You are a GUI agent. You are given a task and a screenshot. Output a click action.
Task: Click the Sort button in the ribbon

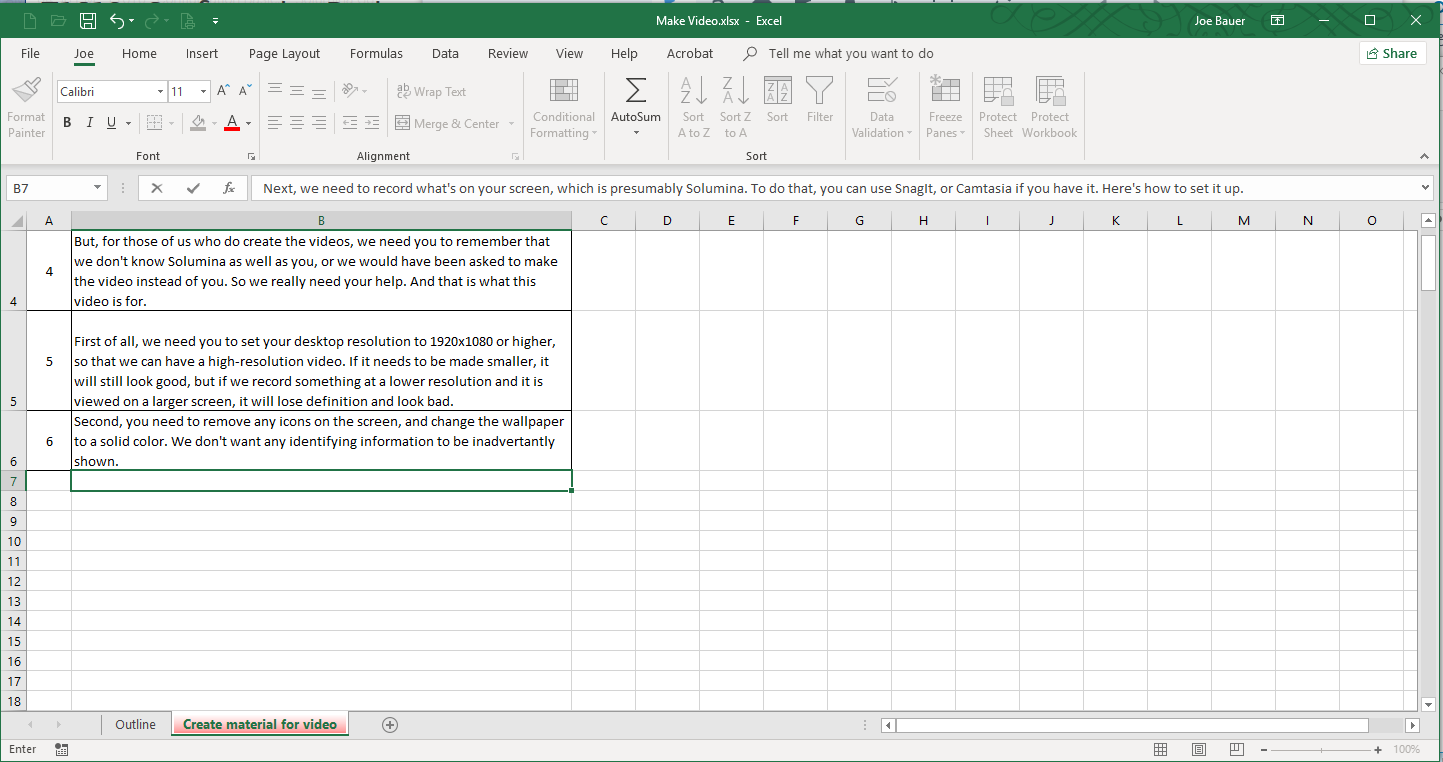(777, 100)
